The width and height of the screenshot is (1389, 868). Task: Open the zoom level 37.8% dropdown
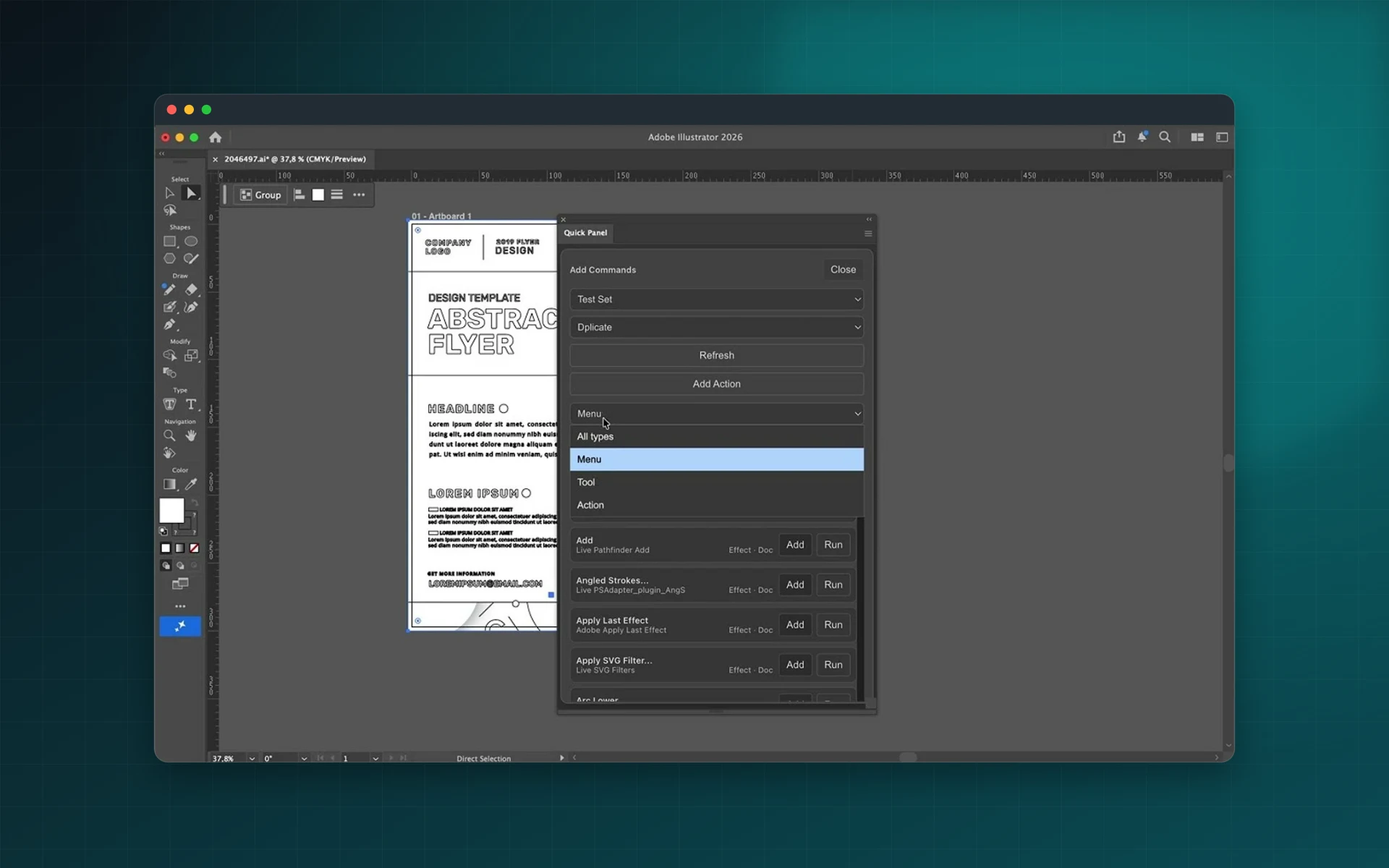point(252,759)
